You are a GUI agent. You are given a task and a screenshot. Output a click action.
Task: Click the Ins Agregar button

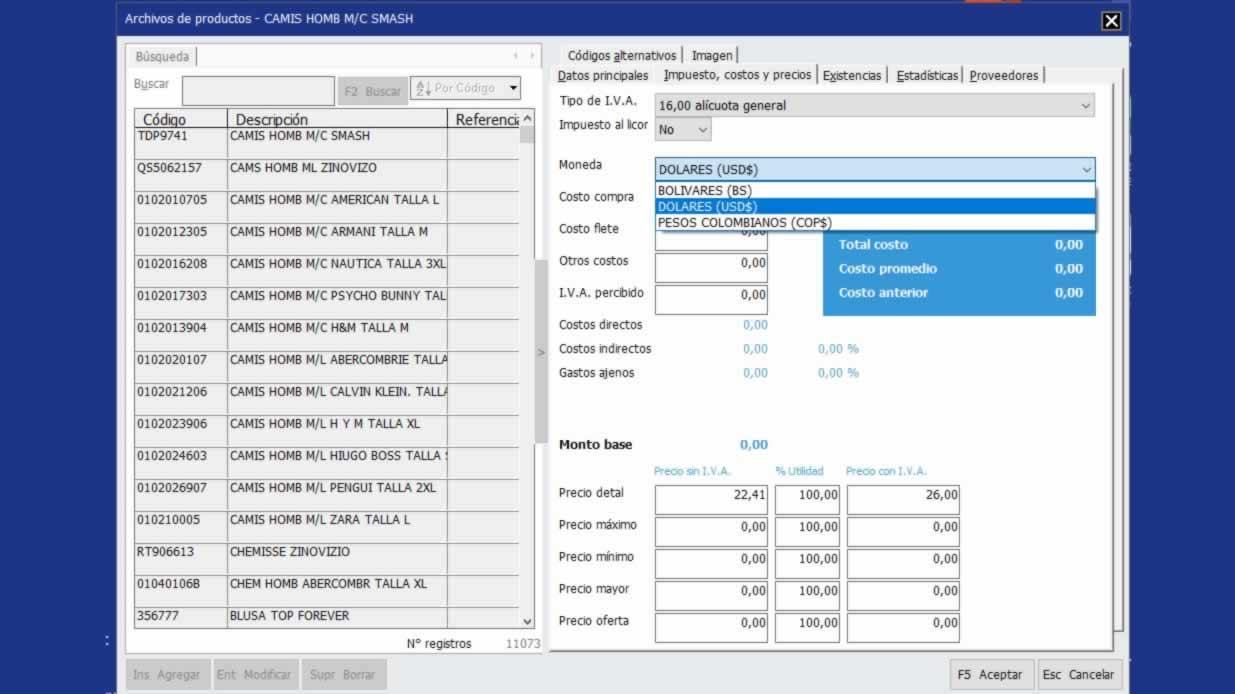click(x=168, y=675)
